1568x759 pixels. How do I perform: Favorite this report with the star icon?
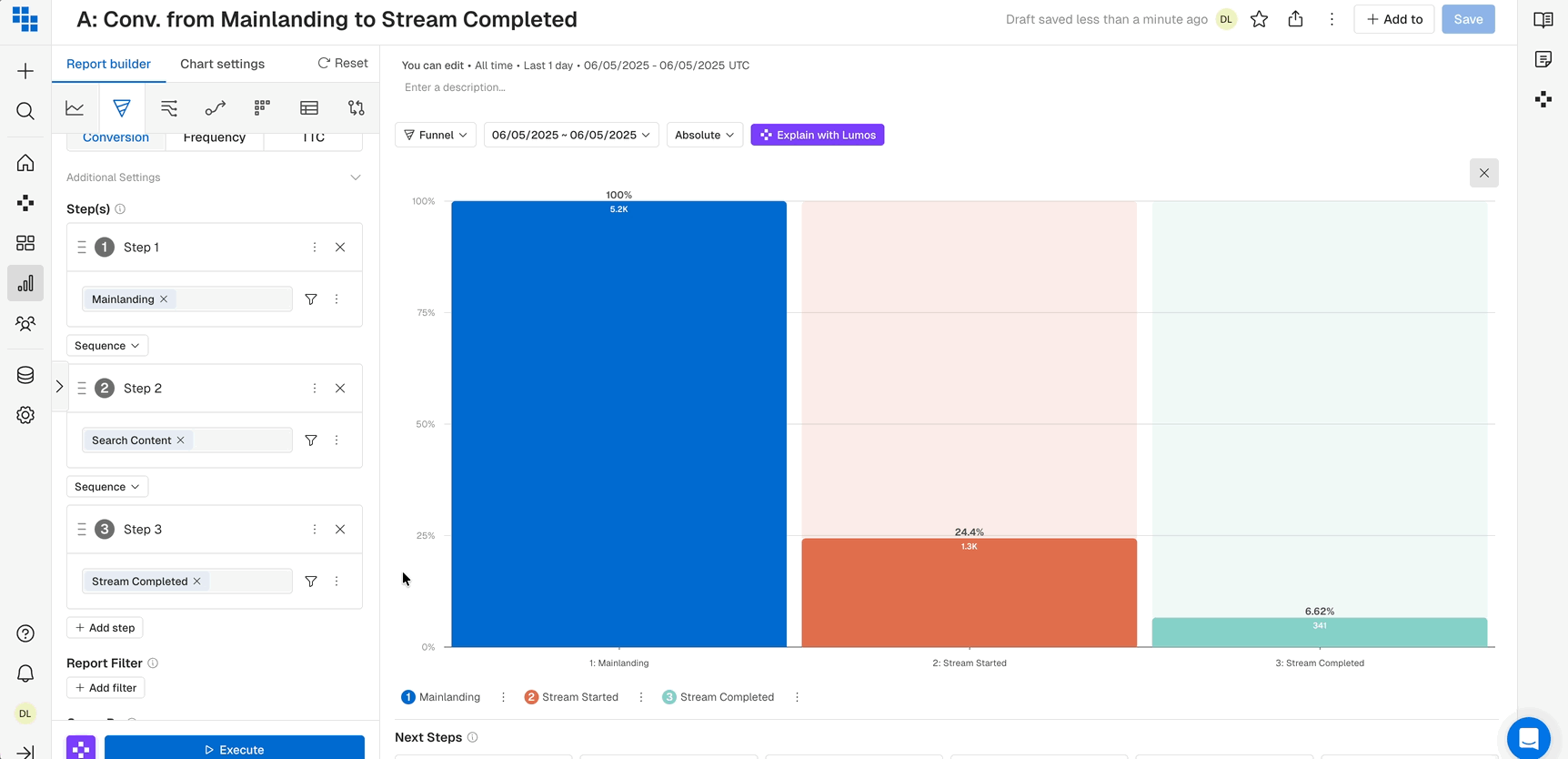1260,19
